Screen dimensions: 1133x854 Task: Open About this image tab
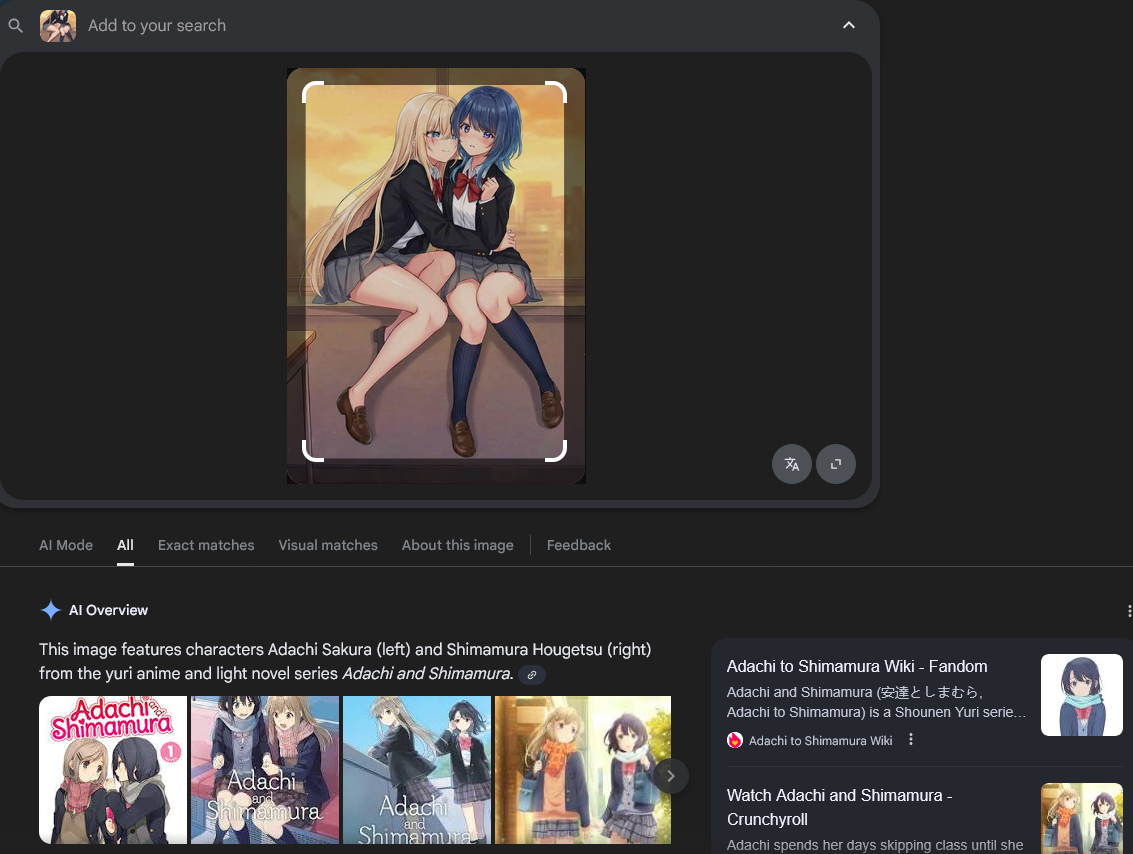[x=457, y=545]
